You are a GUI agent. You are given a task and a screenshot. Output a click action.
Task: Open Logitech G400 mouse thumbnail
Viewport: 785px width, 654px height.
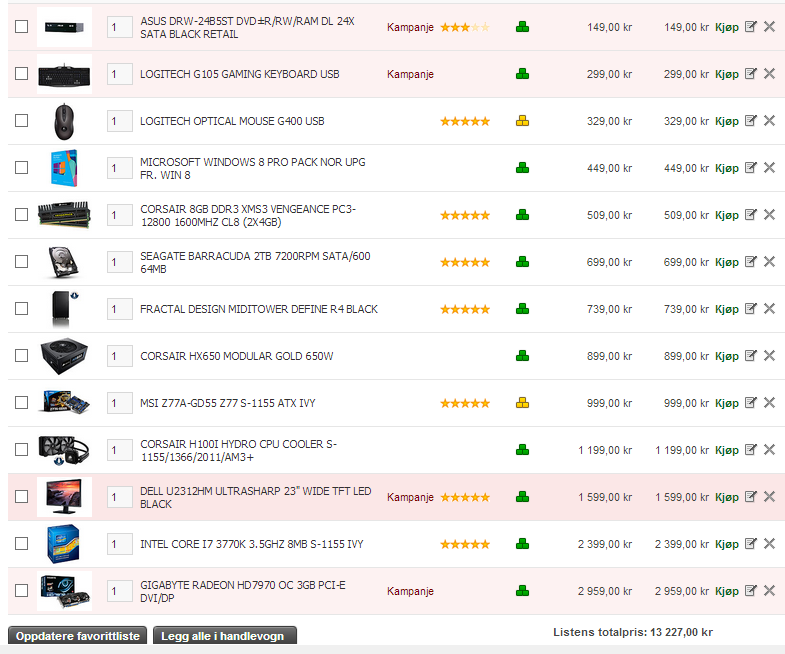[64, 121]
